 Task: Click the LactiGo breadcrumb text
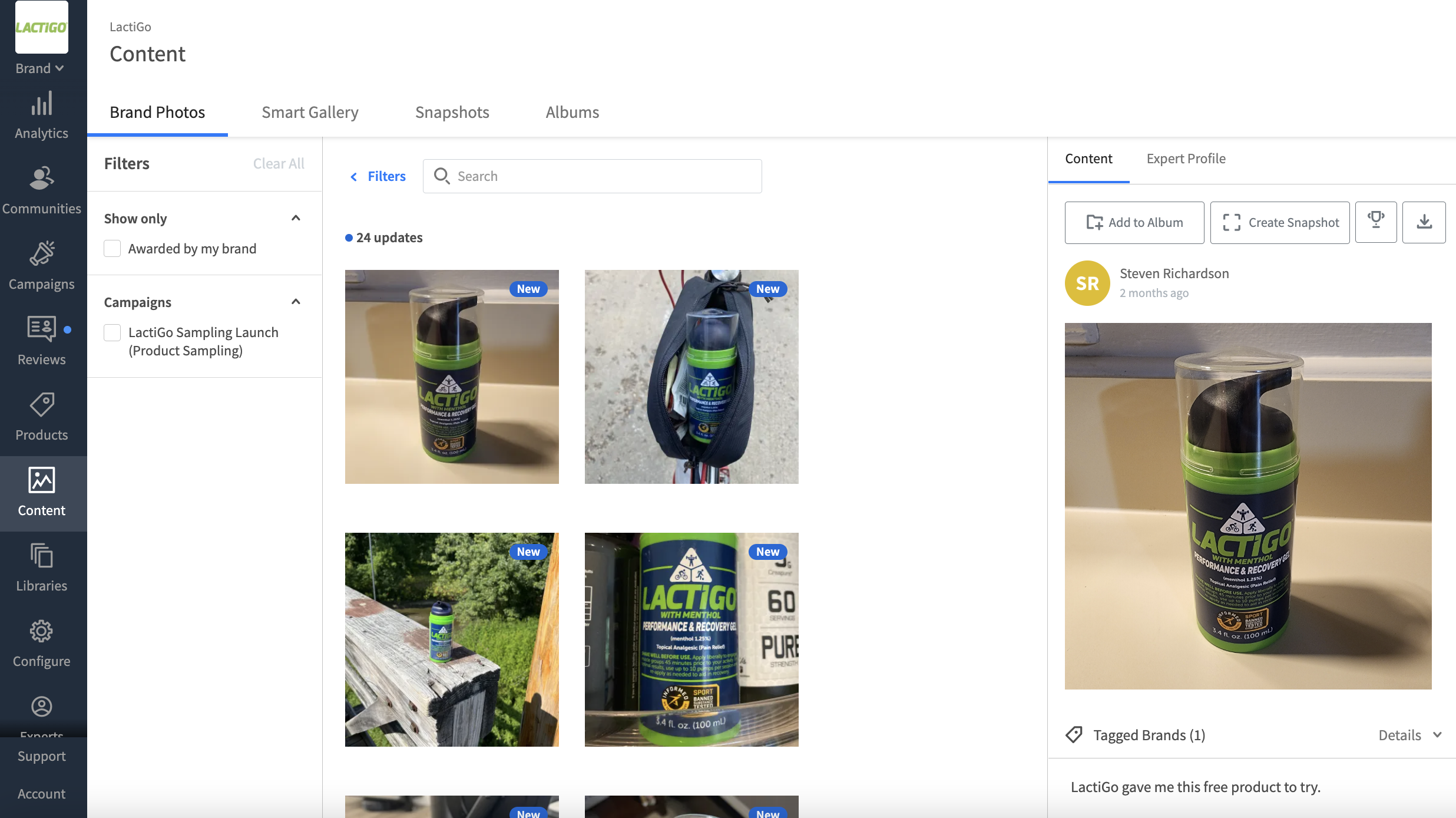tap(130, 27)
